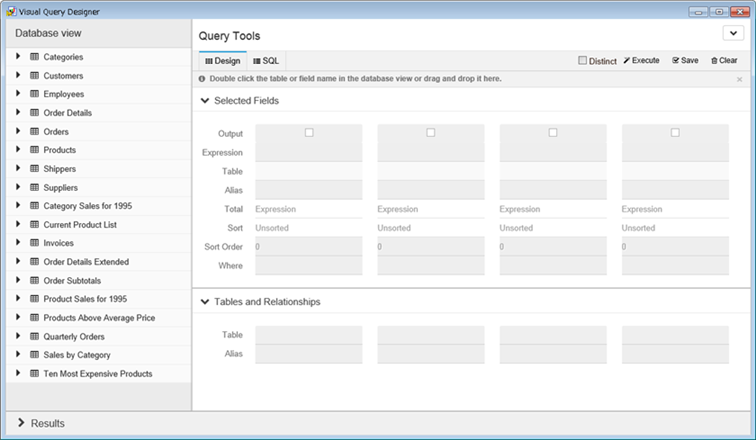Click the table icon beside Orders
The width and height of the screenshot is (756, 440).
tap(34, 132)
